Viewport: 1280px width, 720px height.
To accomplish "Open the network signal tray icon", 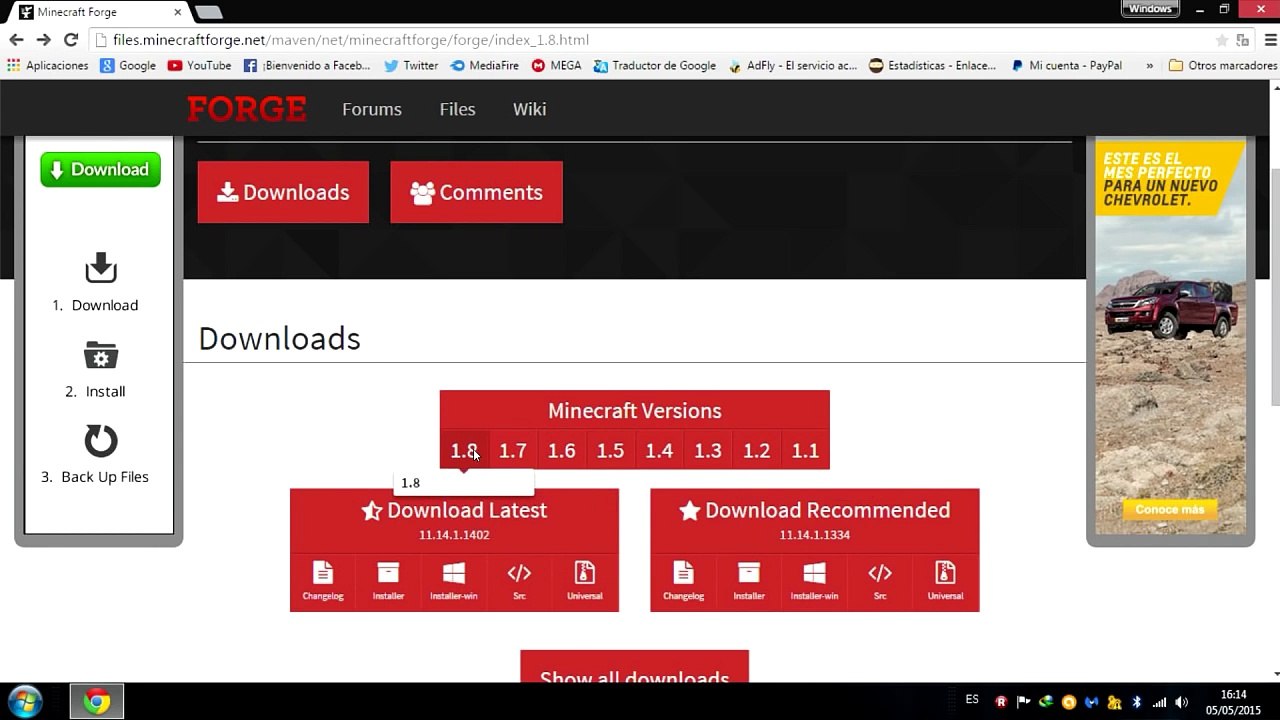I will click(x=1159, y=702).
